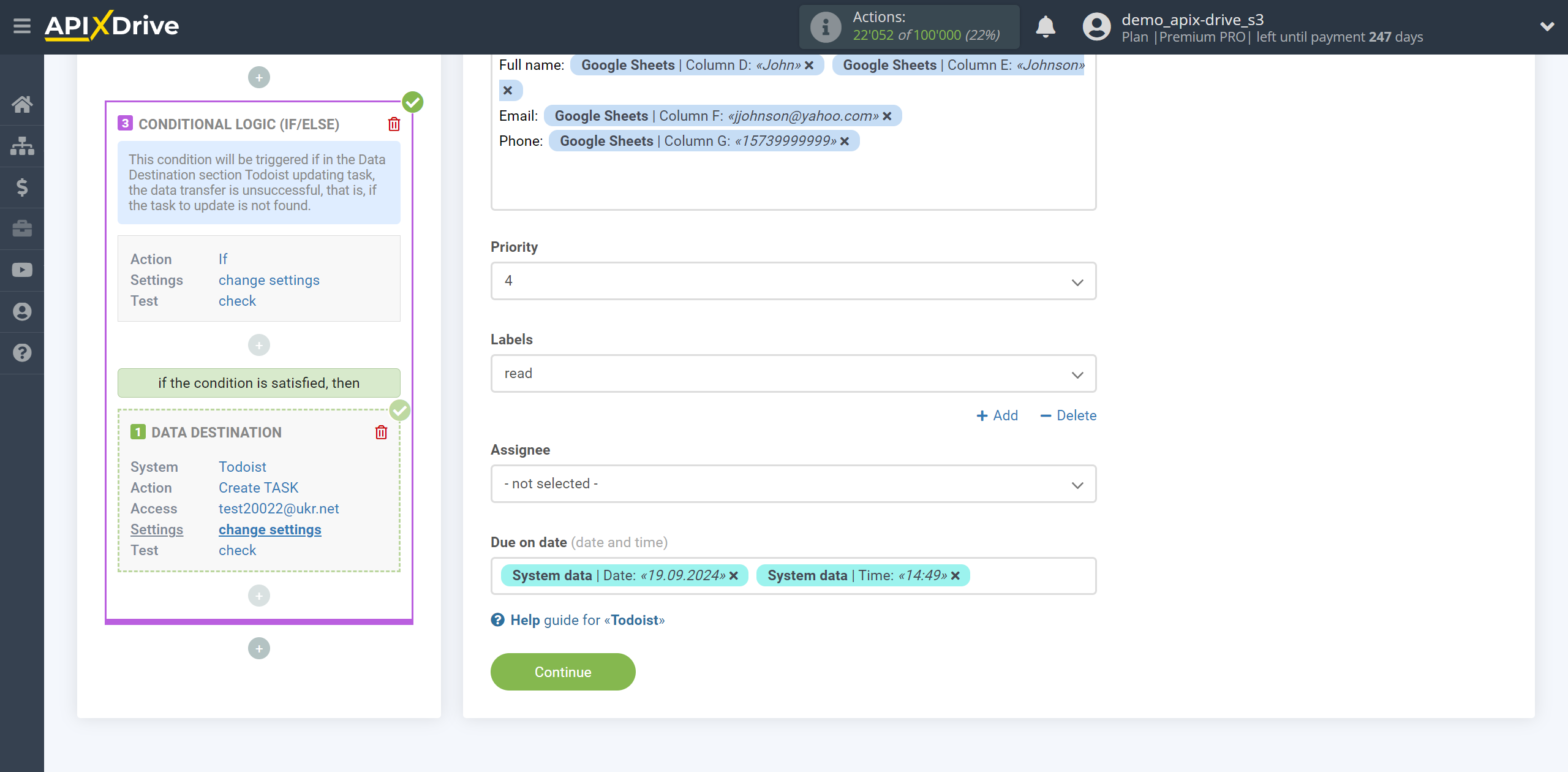Delete the label field
Screen dimensions: 1568x772
click(1068, 415)
